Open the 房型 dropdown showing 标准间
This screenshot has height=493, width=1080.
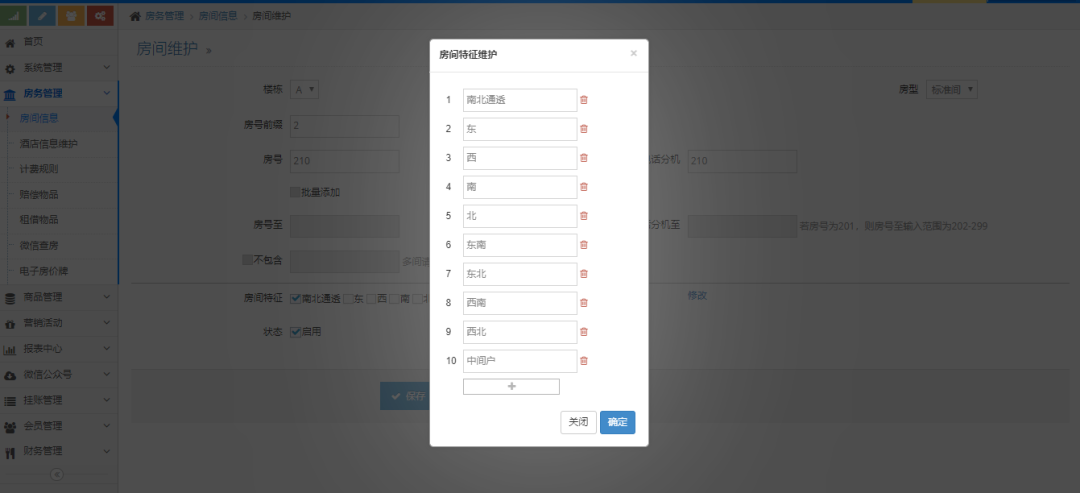click(951, 90)
